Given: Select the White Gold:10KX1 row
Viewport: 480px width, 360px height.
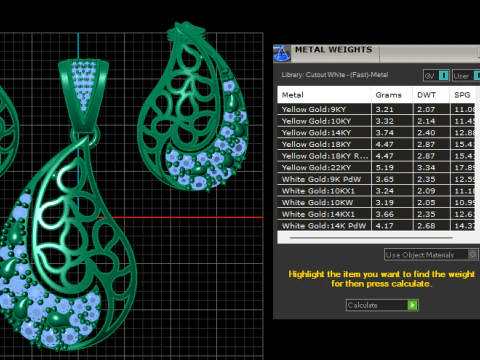Looking at the screenshot, I should coord(376,191).
